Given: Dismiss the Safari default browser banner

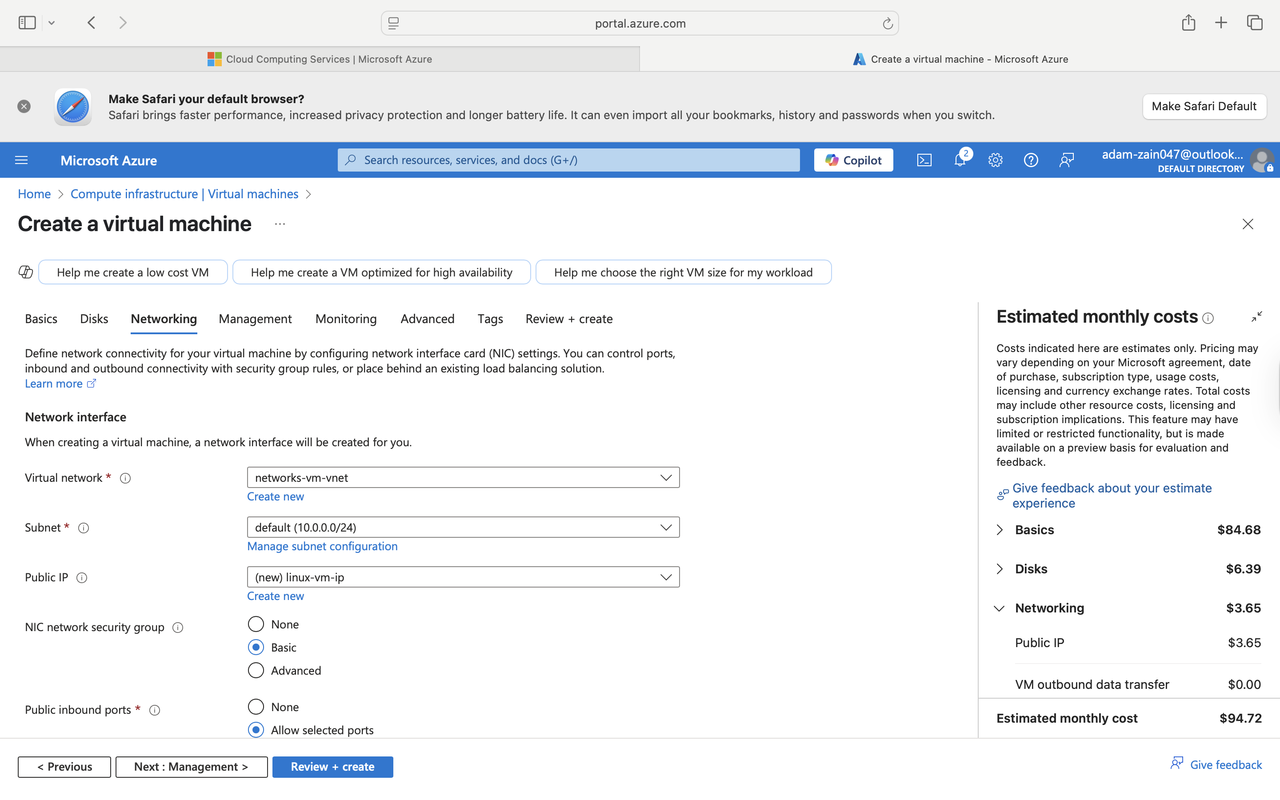Looking at the screenshot, I should (x=24, y=106).
